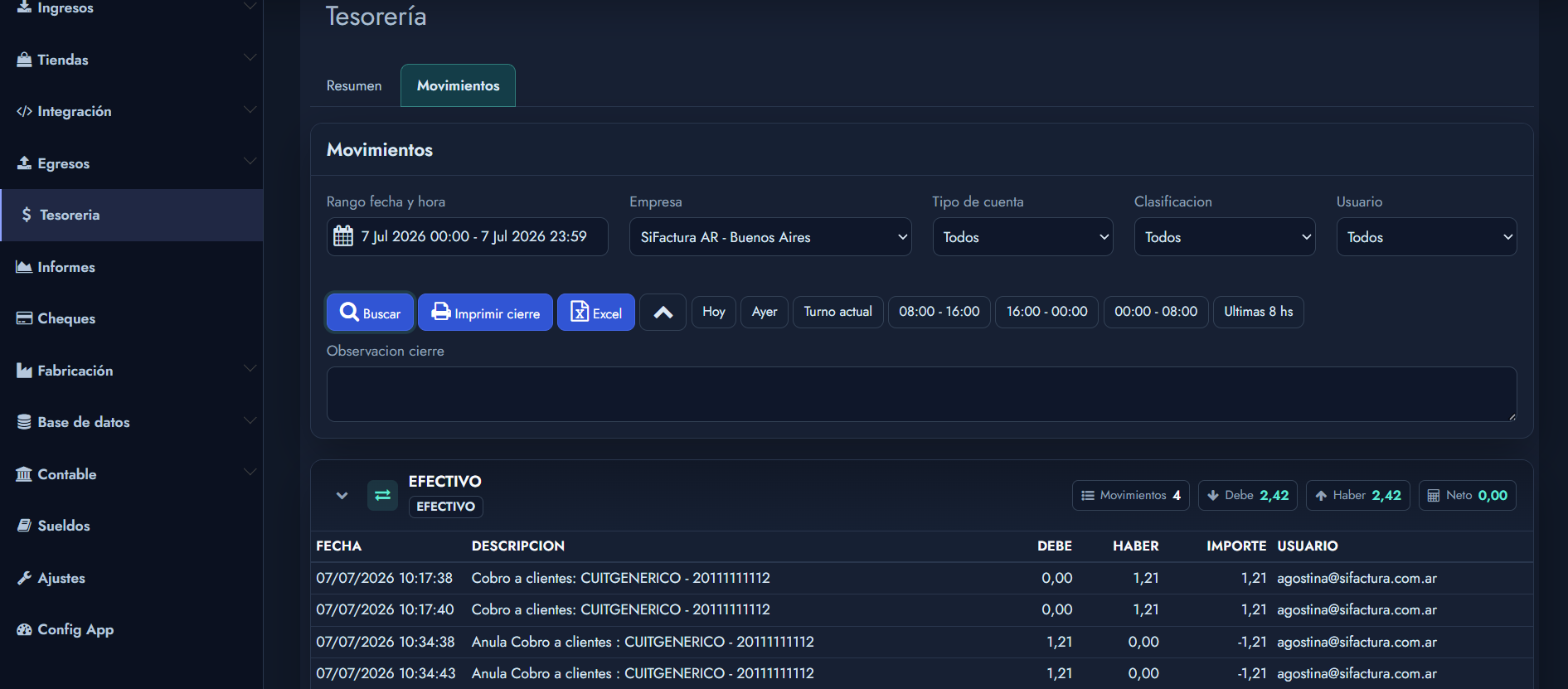
Task: Select the 08:00 - 16:00 shift range
Action: tap(939, 312)
